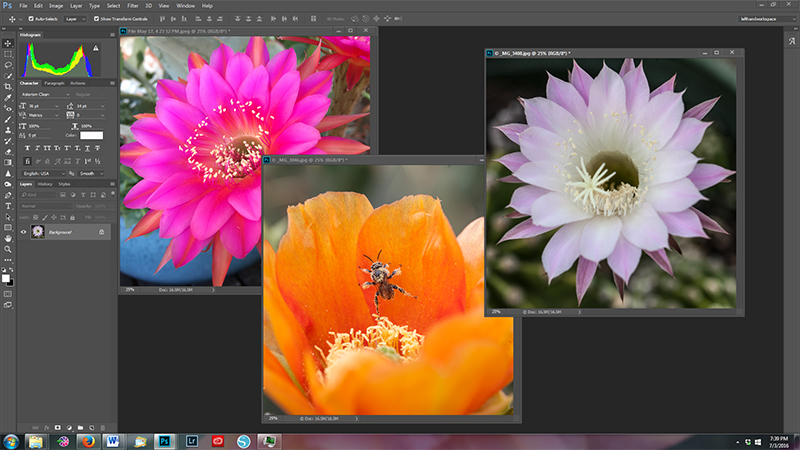Select the Lasso tool
The width and height of the screenshot is (800, 450).
(8, 64)
